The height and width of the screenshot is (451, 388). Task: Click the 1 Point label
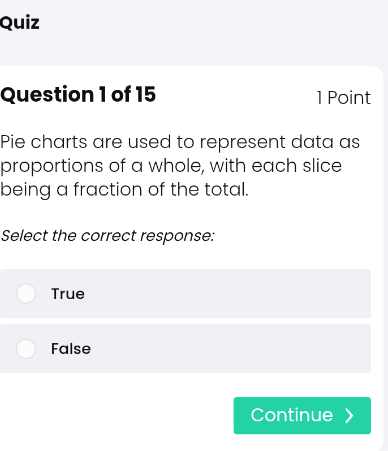click(343, 98)
